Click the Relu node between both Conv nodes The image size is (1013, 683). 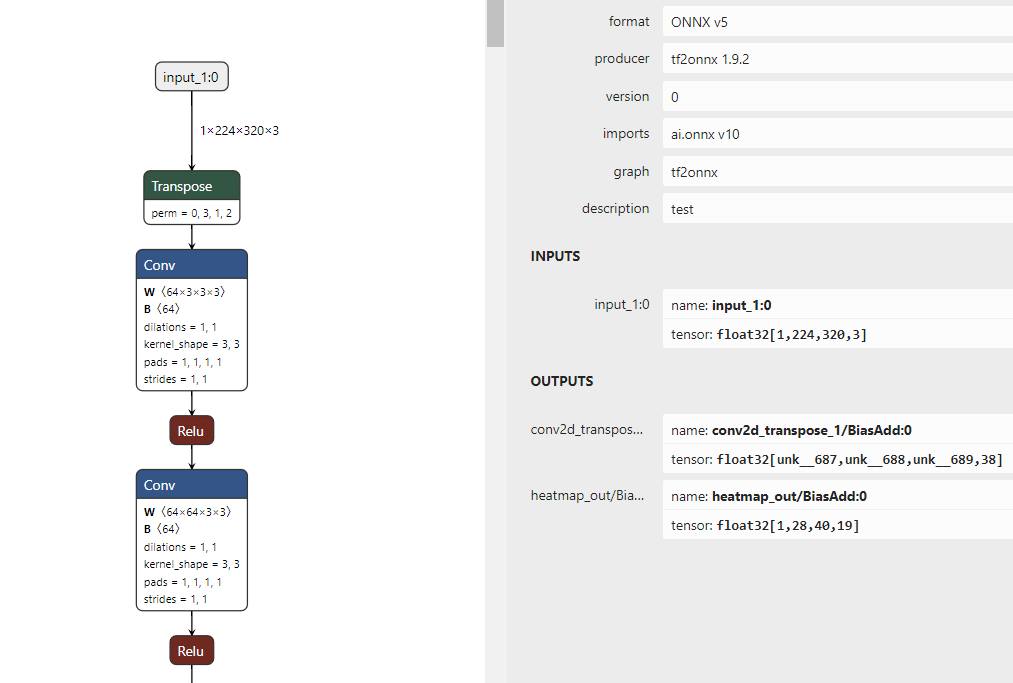[191, 431]
